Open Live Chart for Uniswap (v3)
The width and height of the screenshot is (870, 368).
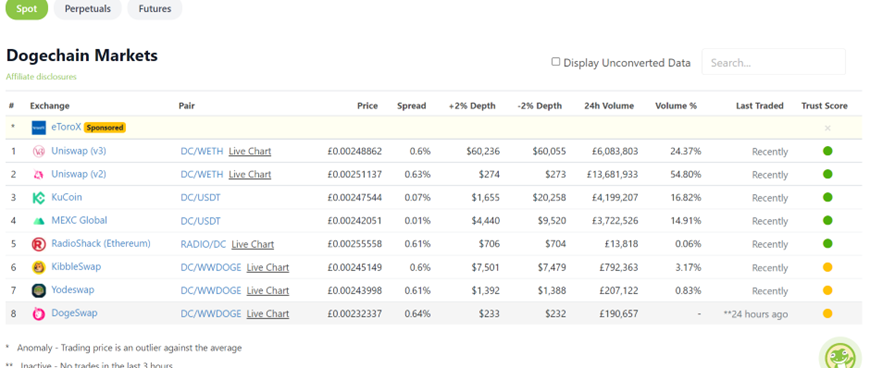(x=250, y=151)
